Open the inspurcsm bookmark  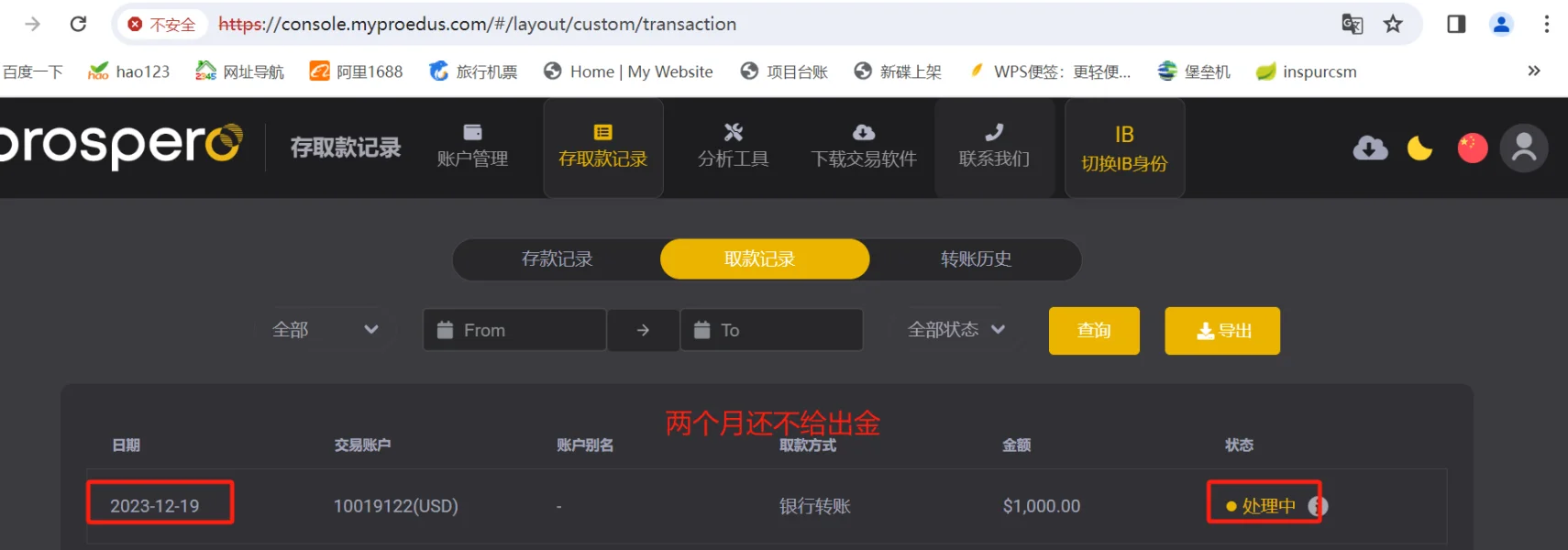tap(1307, 71)
